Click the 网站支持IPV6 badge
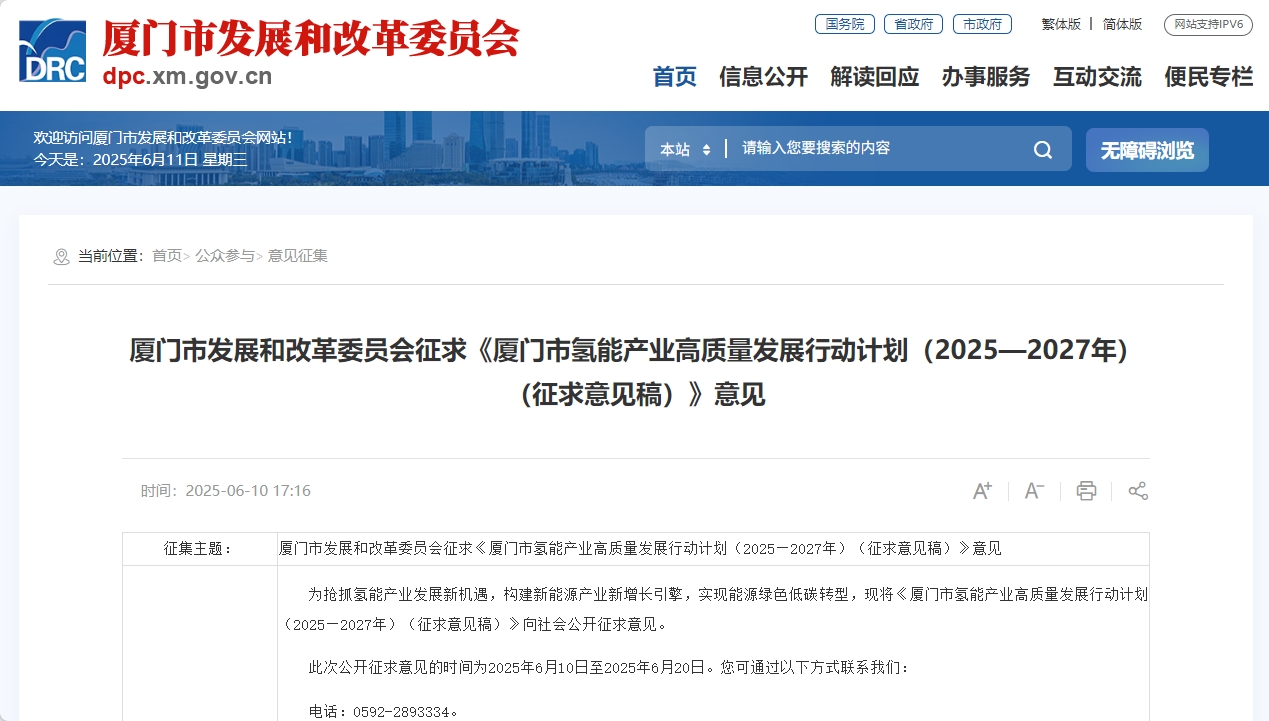 click(1209, 24)
